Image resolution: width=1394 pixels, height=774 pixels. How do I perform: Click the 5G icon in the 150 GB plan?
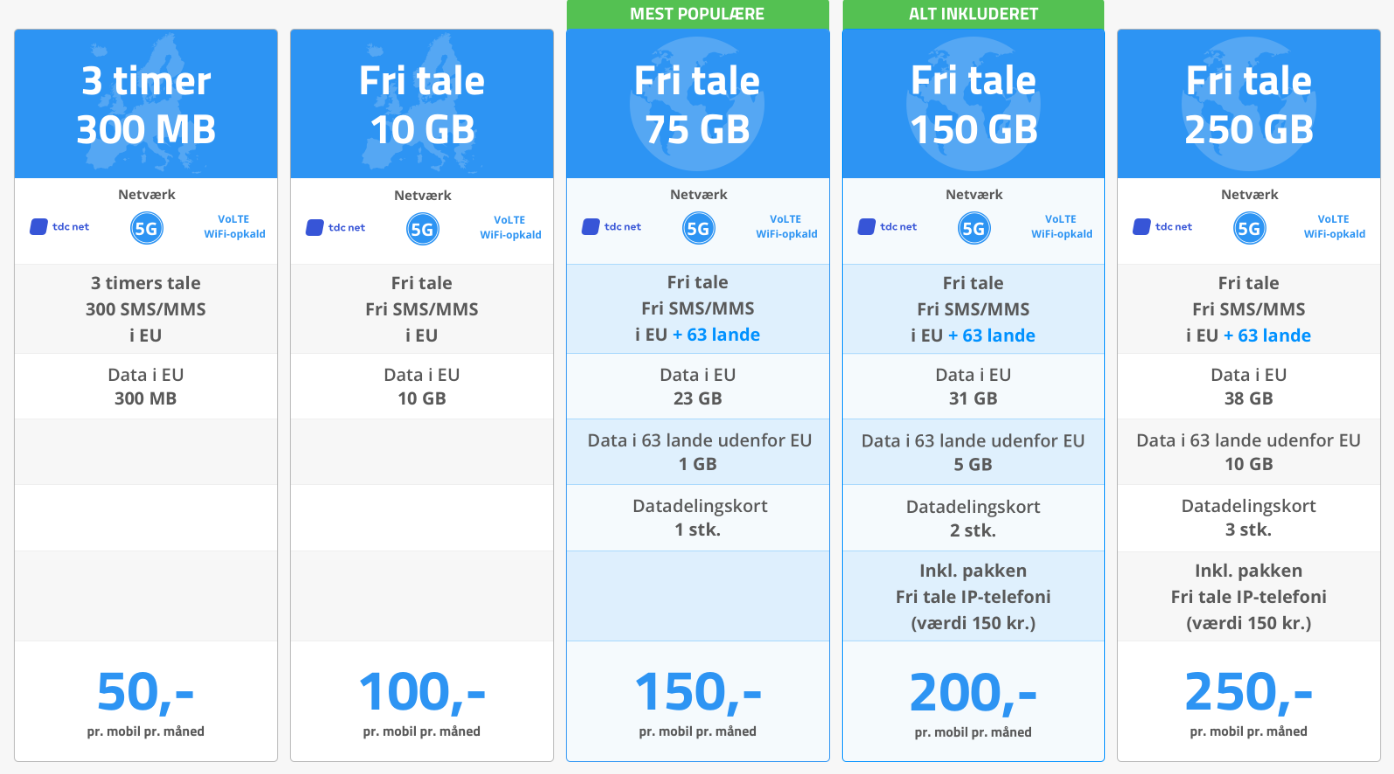point(974,229)
